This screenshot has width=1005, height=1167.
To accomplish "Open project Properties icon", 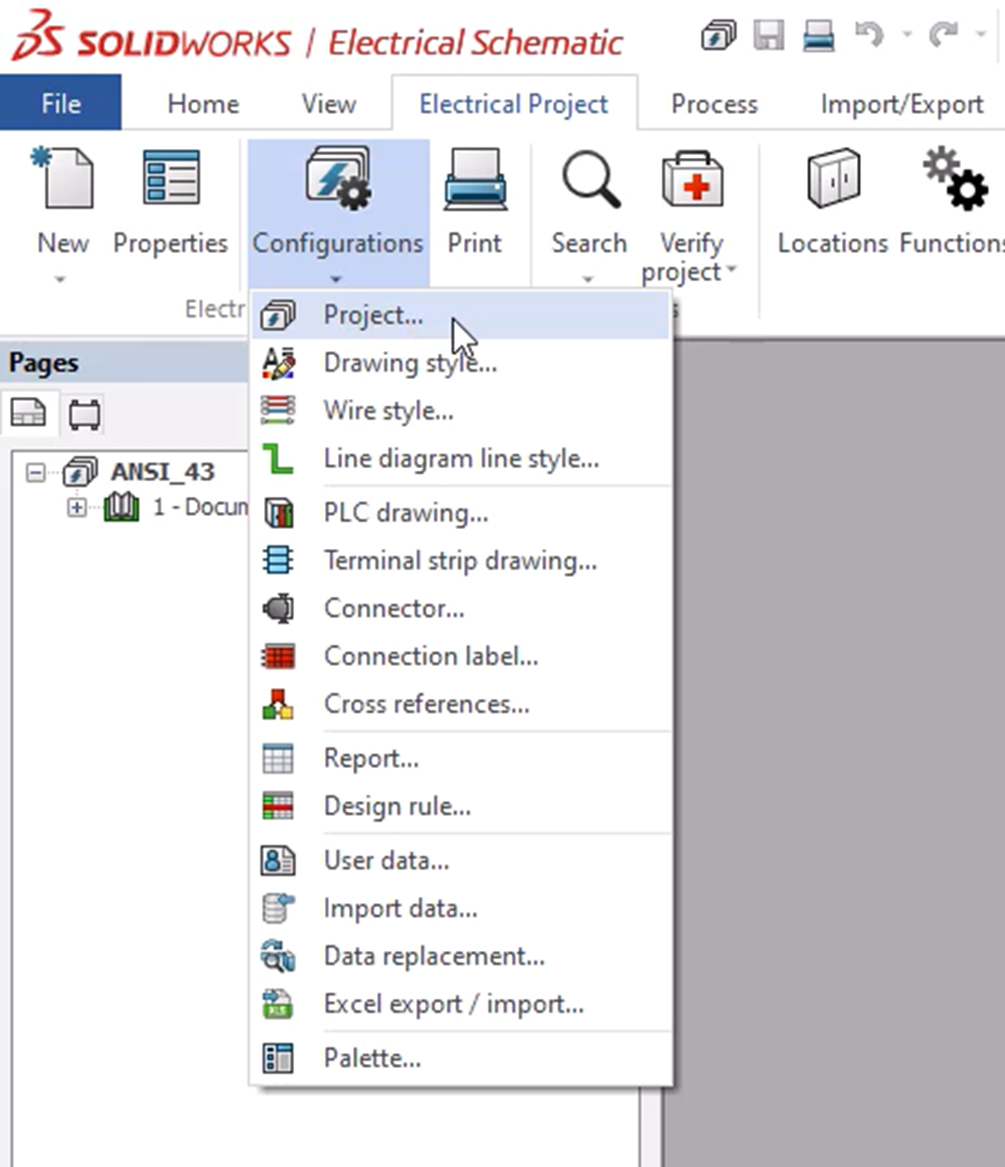I will pyautogui.click(x=170, y=177).
